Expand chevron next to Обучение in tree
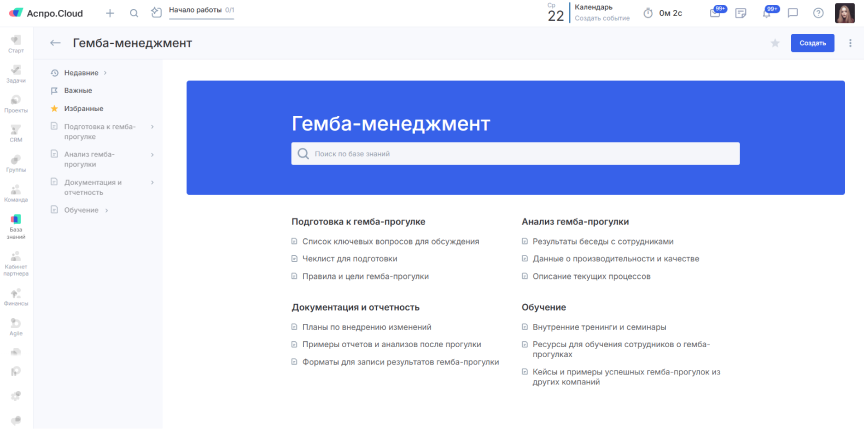The image size is (864, 429). coord(106,210)
